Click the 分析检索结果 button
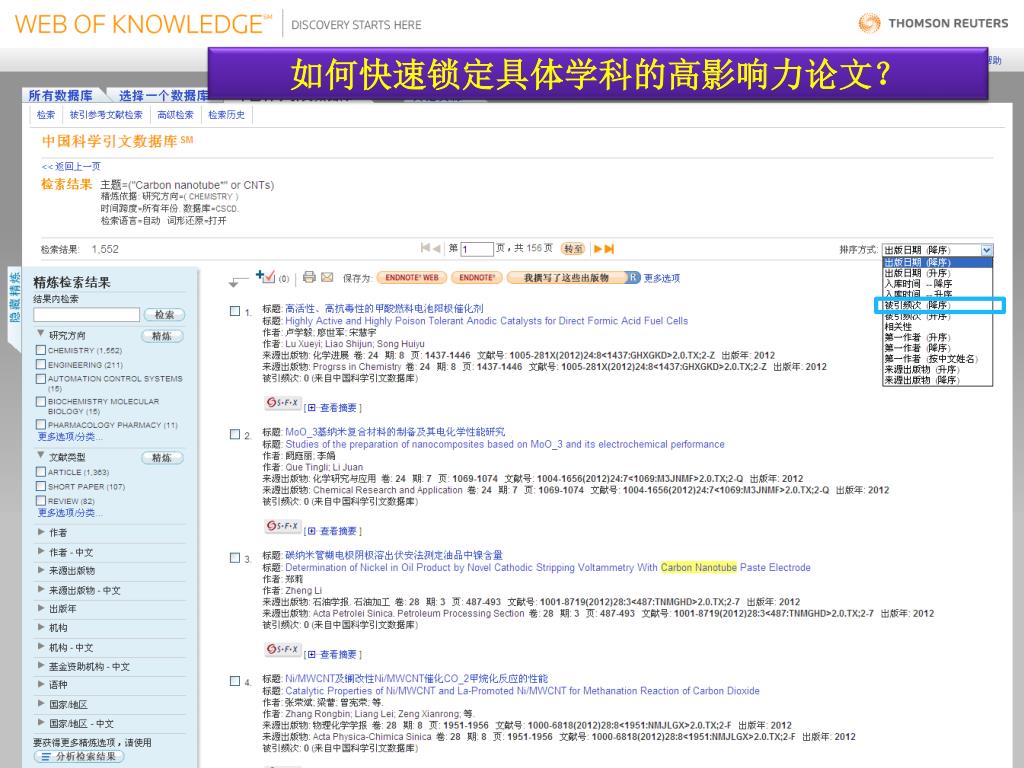 pos(78,756)
